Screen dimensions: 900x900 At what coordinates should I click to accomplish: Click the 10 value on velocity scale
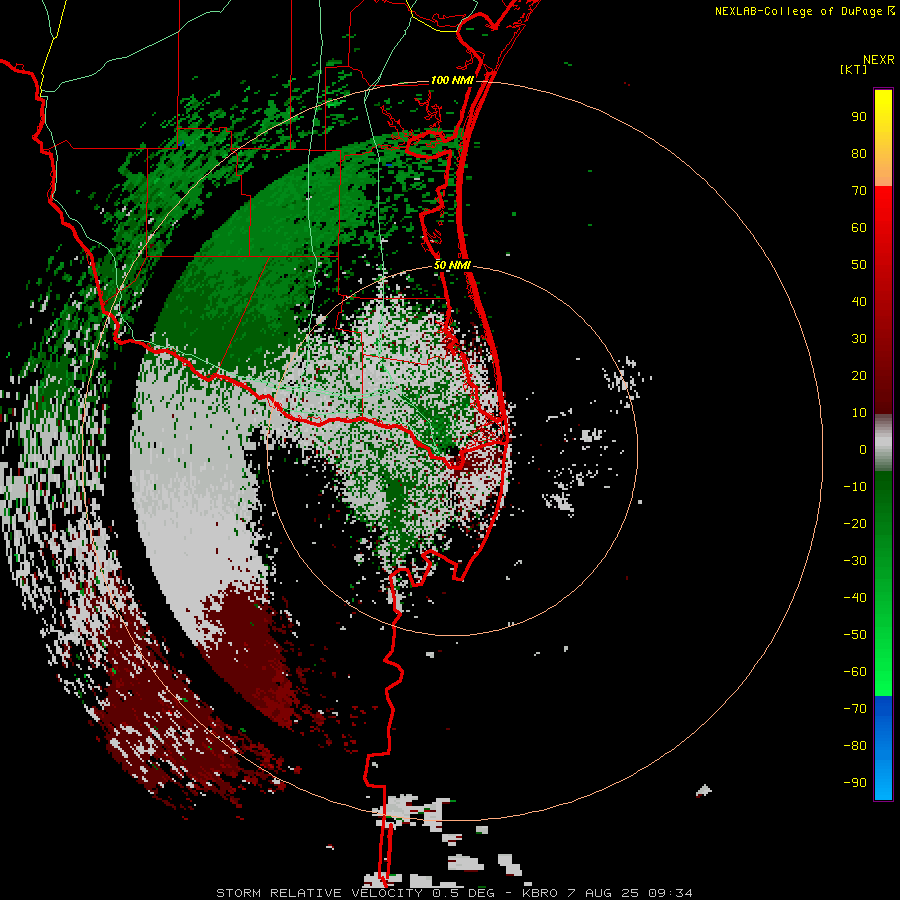(x=859, y=413)
